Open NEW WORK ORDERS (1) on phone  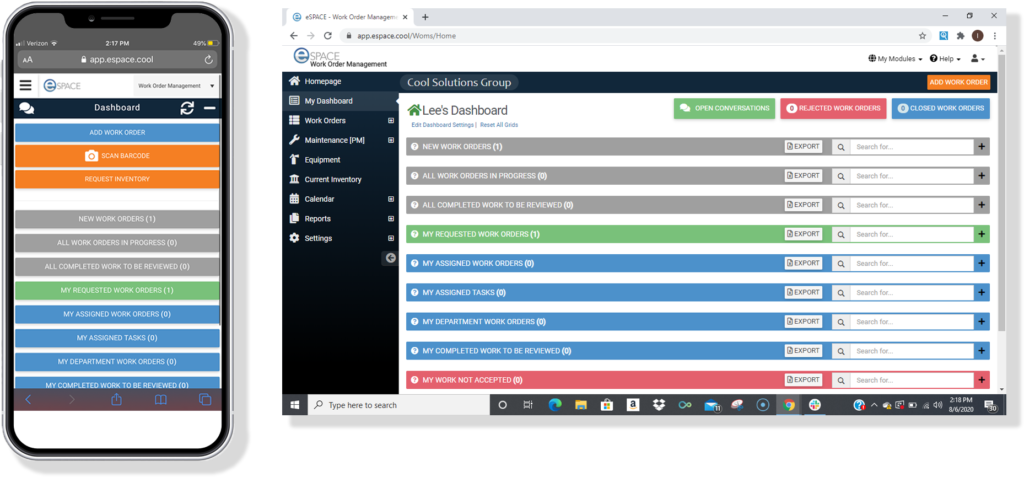pyautogui.click(x=117, y=219)
